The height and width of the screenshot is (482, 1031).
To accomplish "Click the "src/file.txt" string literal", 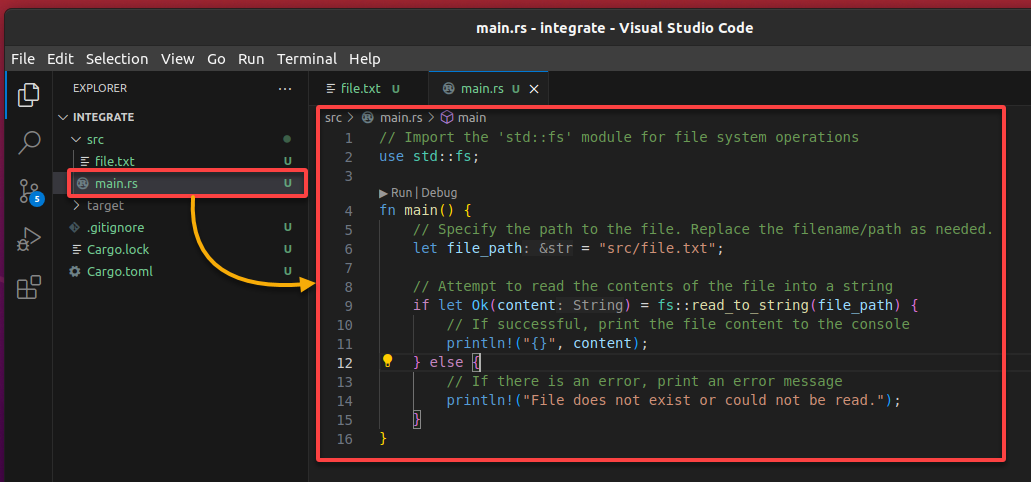I will [658, 249].
